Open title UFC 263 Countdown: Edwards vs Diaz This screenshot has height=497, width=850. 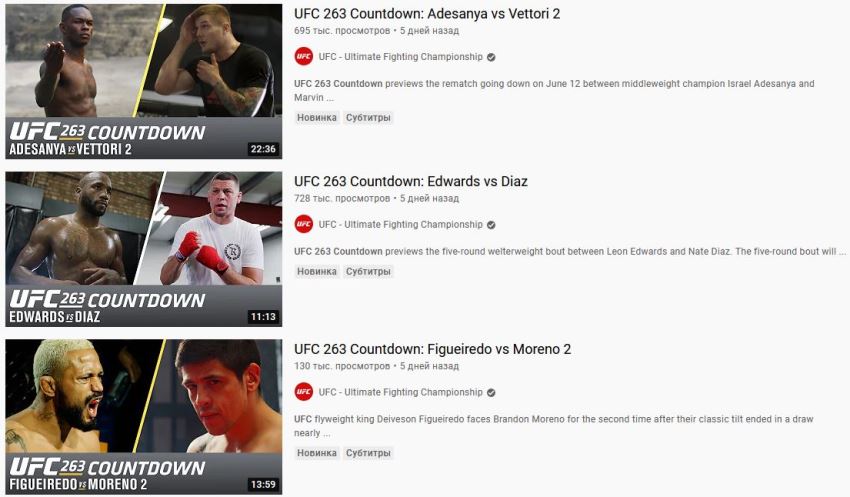click(x=410, y=181)
